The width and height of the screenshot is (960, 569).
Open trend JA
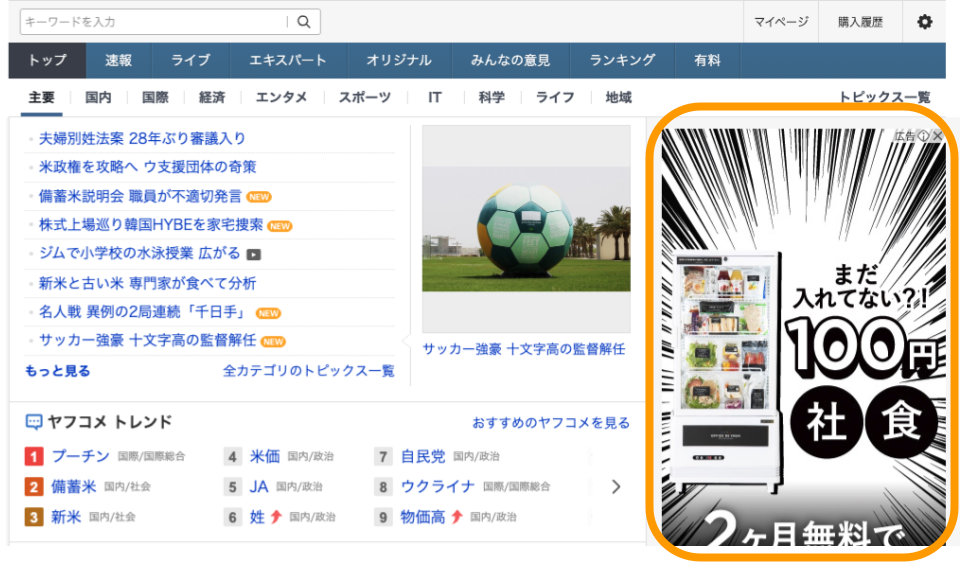click(258, 487)
